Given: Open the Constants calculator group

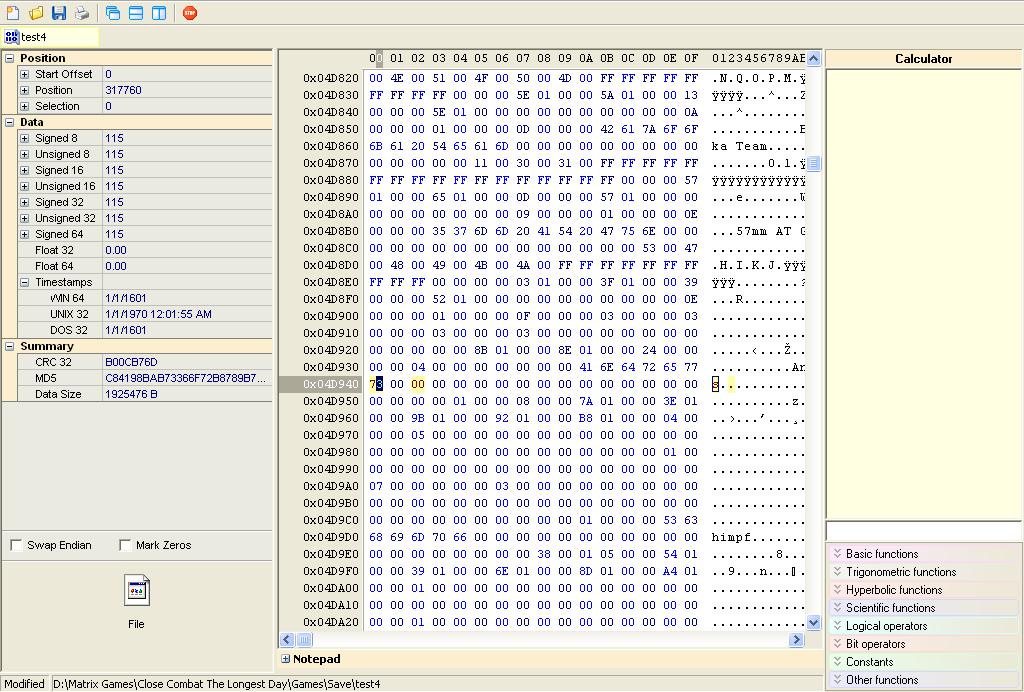Looking at the screenshot, I should point(923,662).
